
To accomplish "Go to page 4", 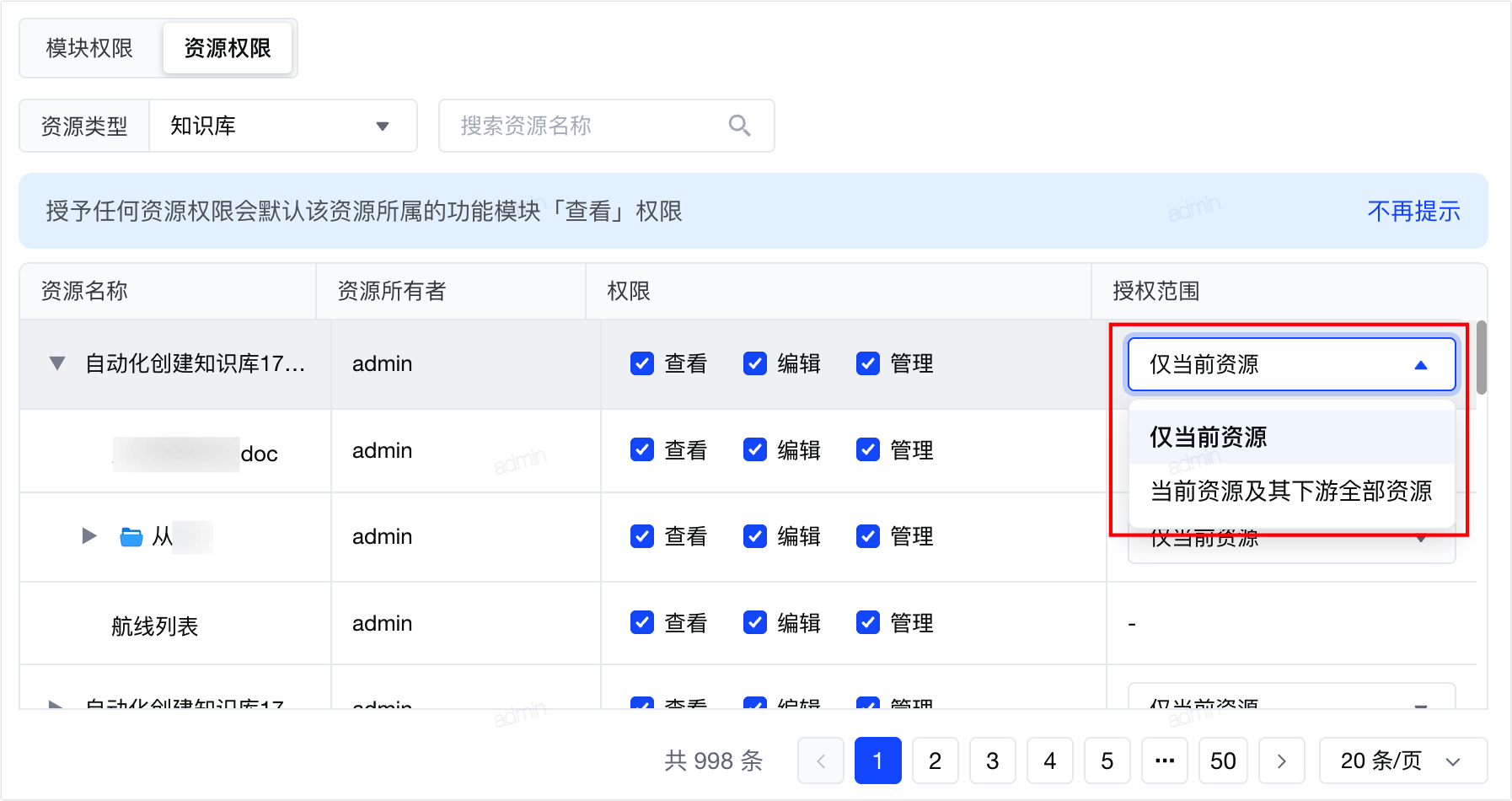I will coord(1050,761).
